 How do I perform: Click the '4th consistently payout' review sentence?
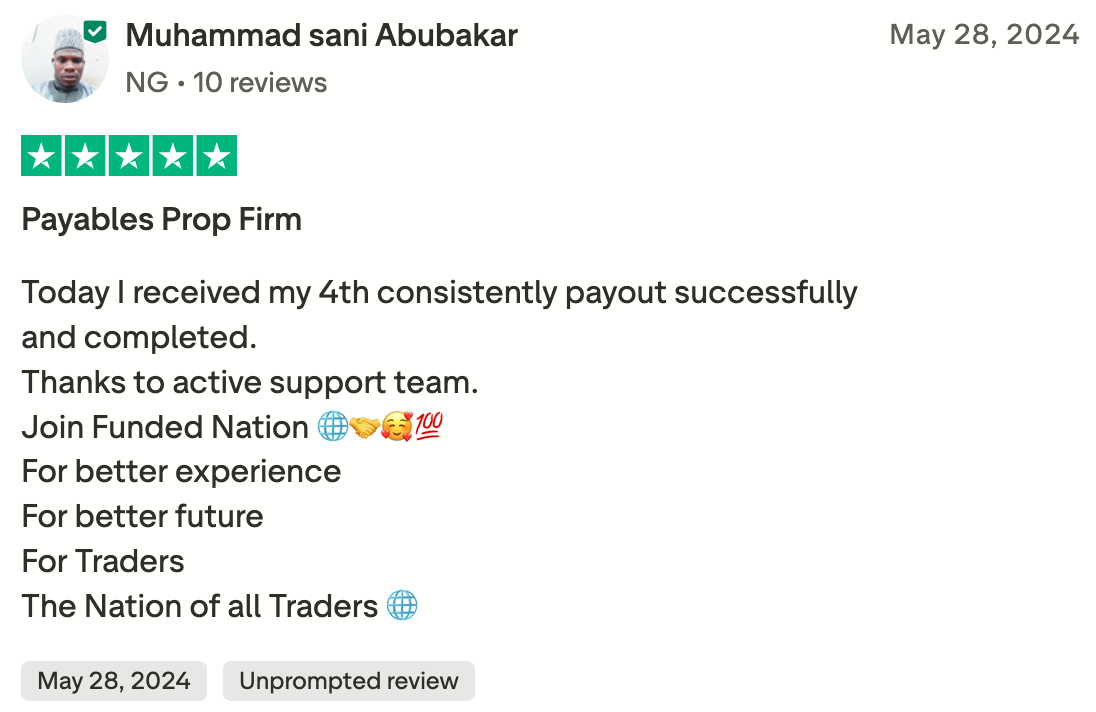click(439, 293)
